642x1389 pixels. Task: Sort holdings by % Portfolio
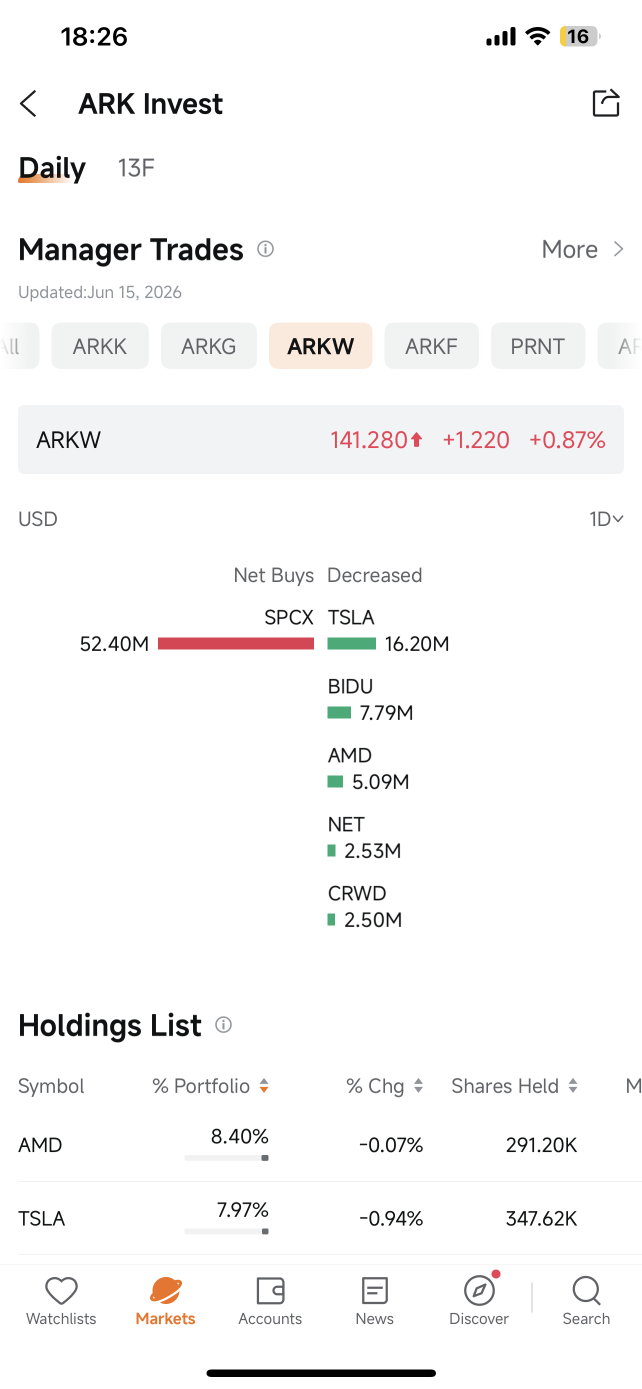(210, 1086)
